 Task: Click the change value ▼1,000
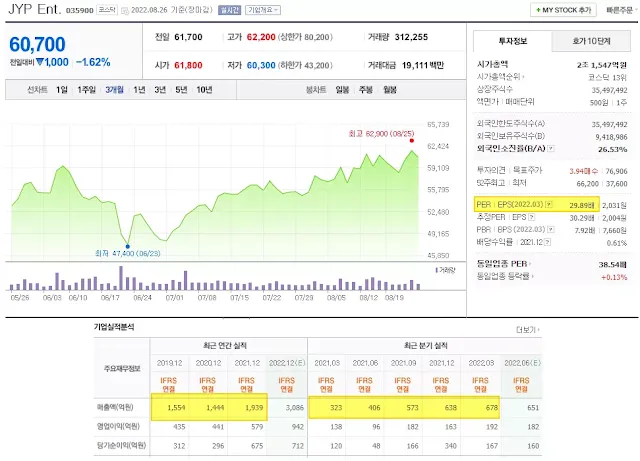tap(52, 62)
